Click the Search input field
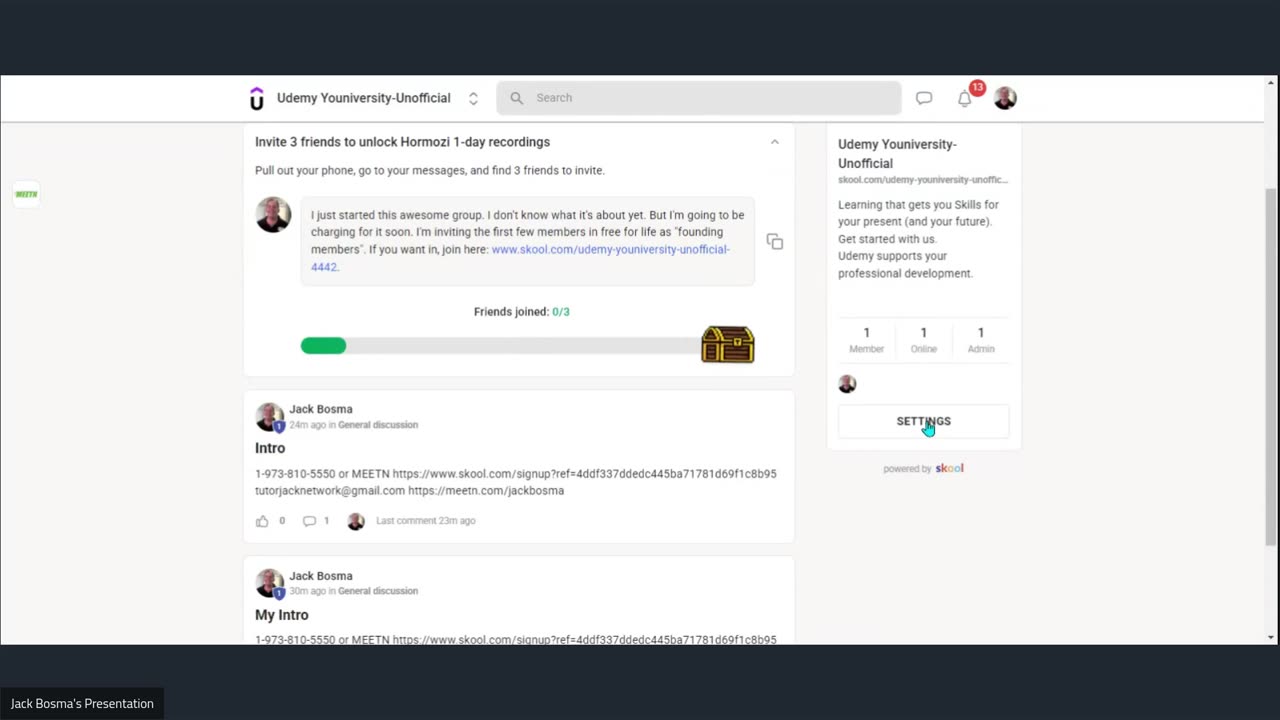1280x720 pixels. [x=699, y=98]
